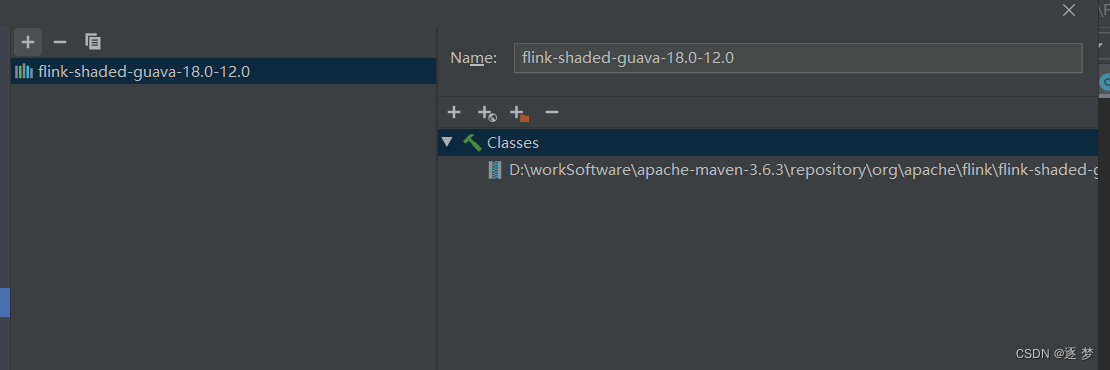Screen dimensions: 1110x370
Task: Select flink-shaded-guava-18.0-12.0 in the library list
Action: click(224, 71)
